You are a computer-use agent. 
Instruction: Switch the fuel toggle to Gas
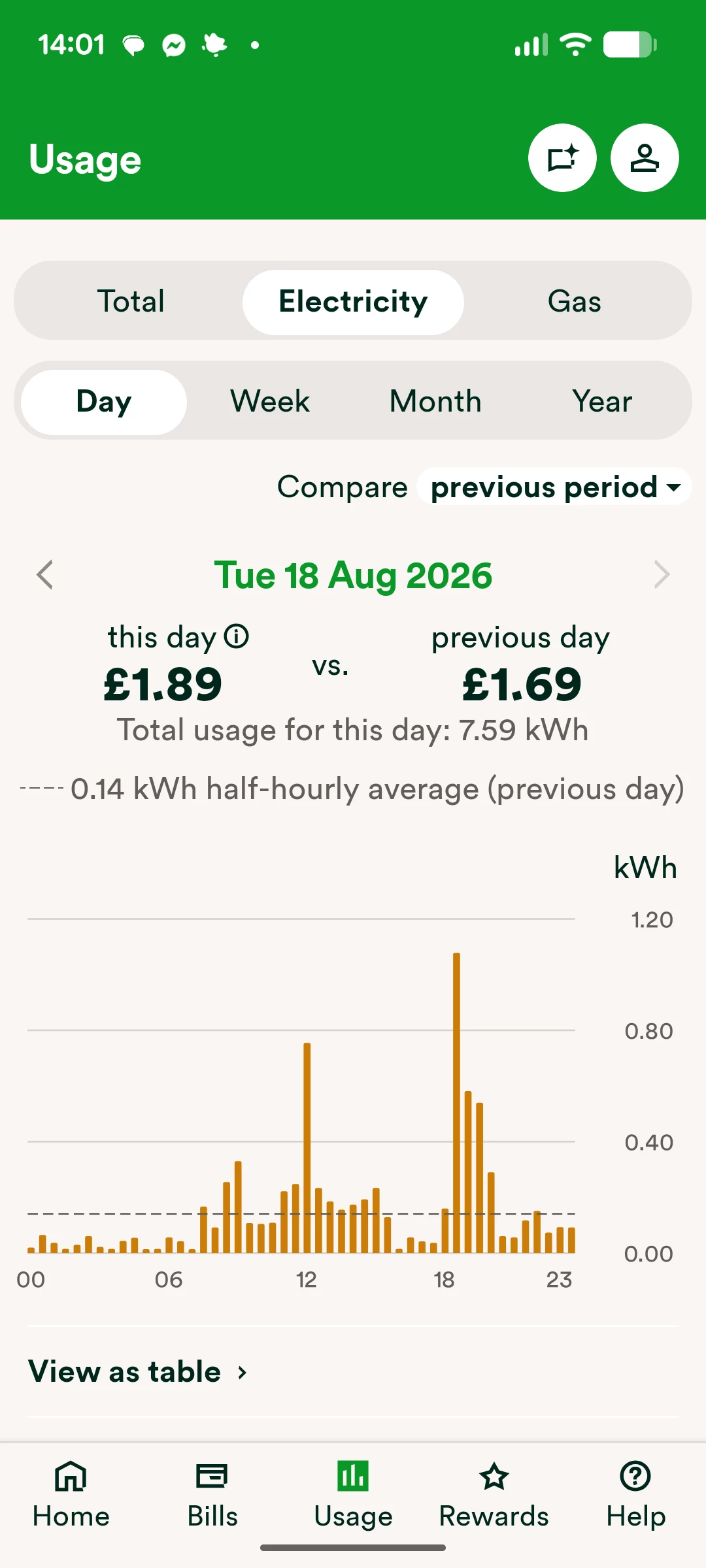tap(574, 302)
